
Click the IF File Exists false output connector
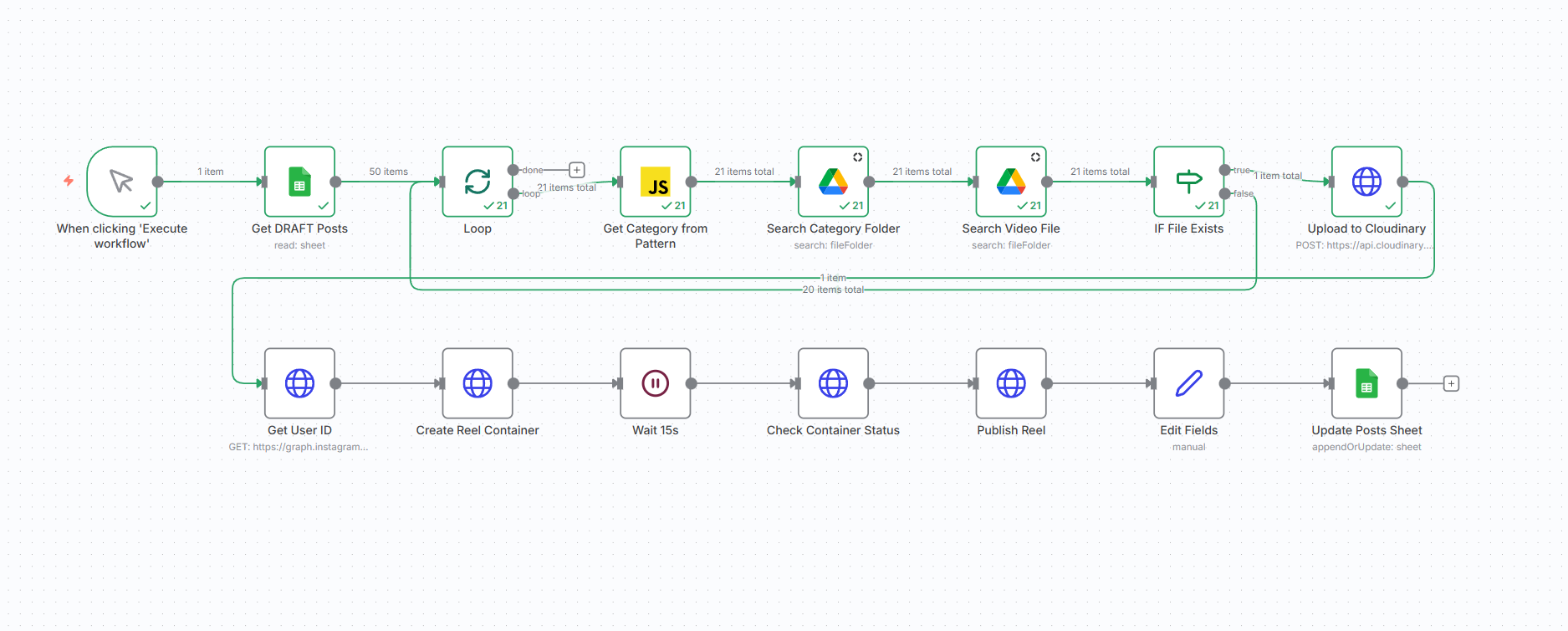coord(1225,193)
